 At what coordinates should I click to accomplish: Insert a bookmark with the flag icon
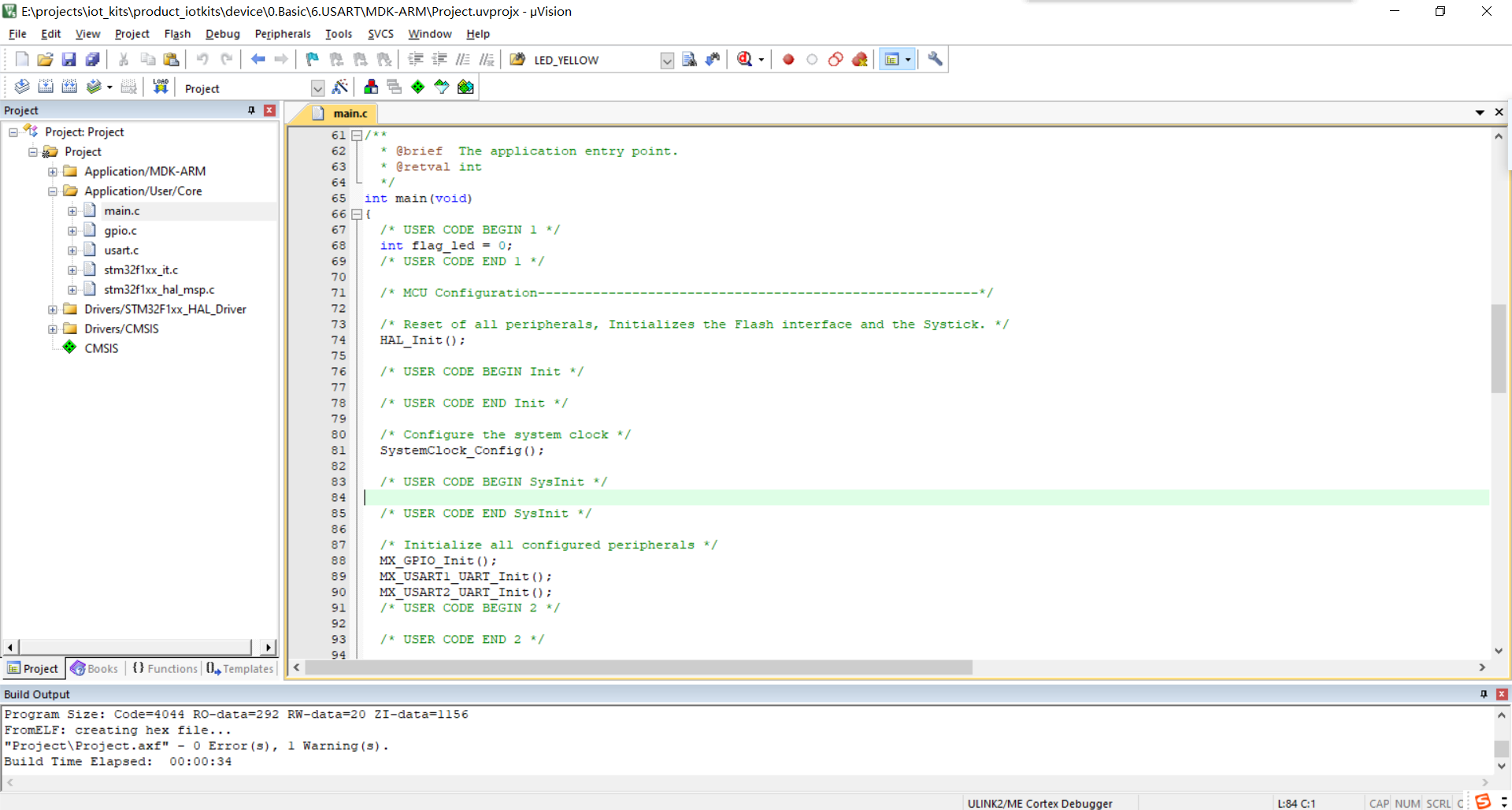[x=313, y=59]
